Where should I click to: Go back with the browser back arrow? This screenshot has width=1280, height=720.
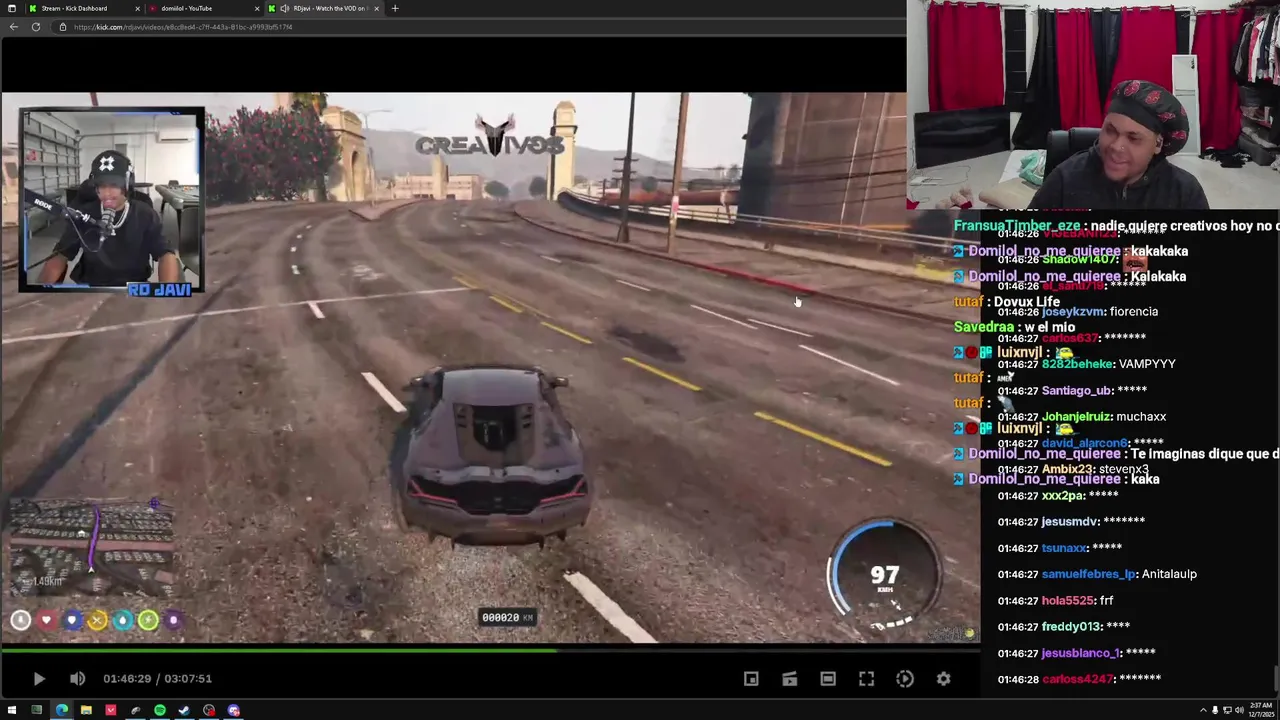pyautogui.click(x=13, y=27)
